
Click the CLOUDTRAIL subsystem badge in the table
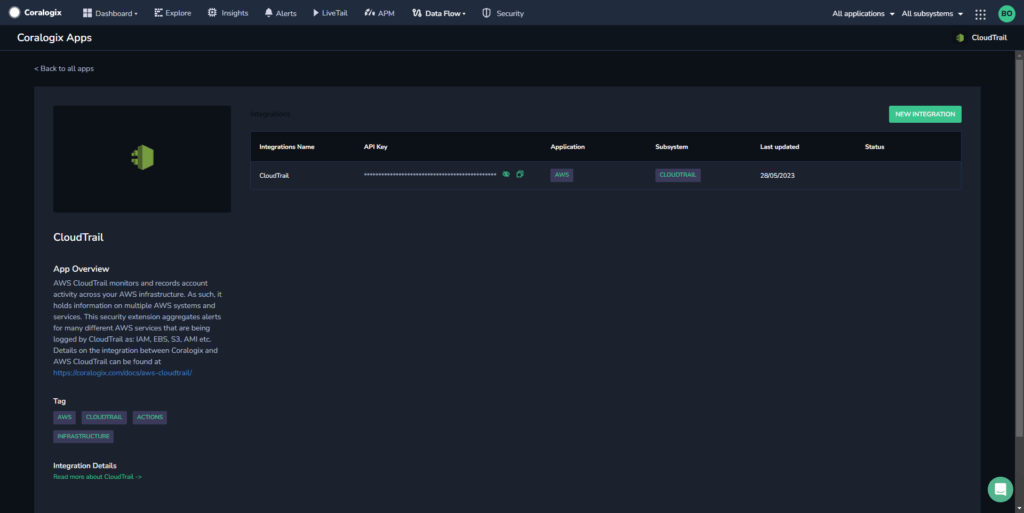677,175
